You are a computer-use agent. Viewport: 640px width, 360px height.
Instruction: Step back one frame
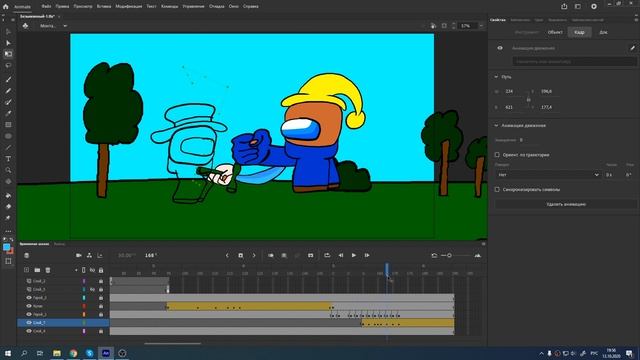pos(340,256)
